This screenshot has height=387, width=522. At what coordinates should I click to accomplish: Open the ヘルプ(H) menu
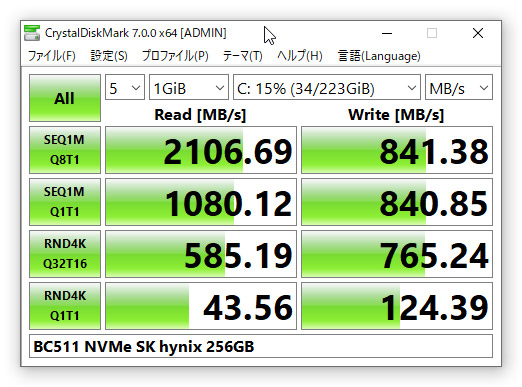click(x=300, y=56)
